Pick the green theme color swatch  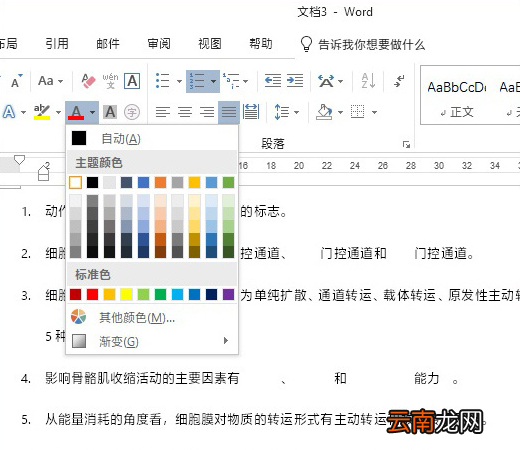point(228,182)
